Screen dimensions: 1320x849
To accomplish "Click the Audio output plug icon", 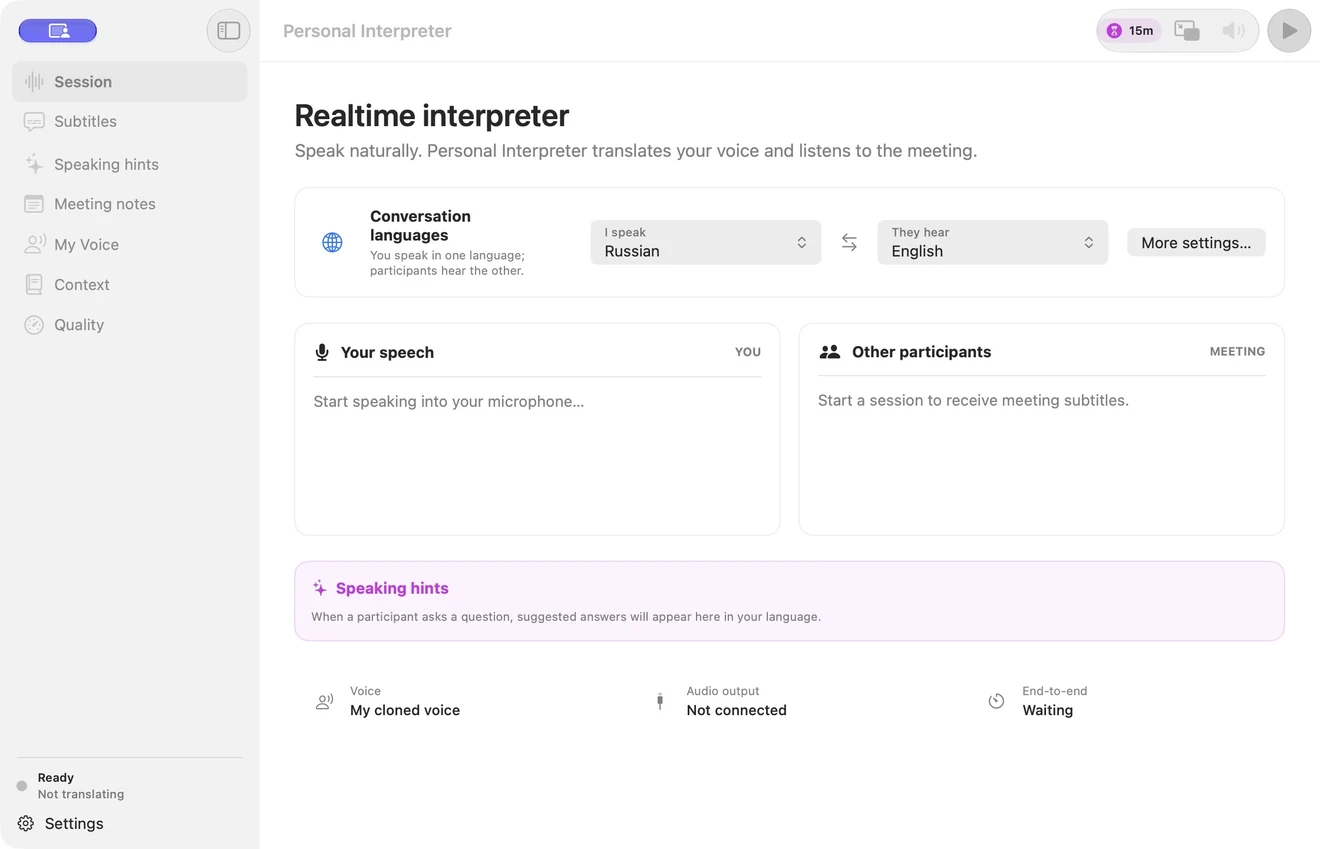I will point(660,701).
